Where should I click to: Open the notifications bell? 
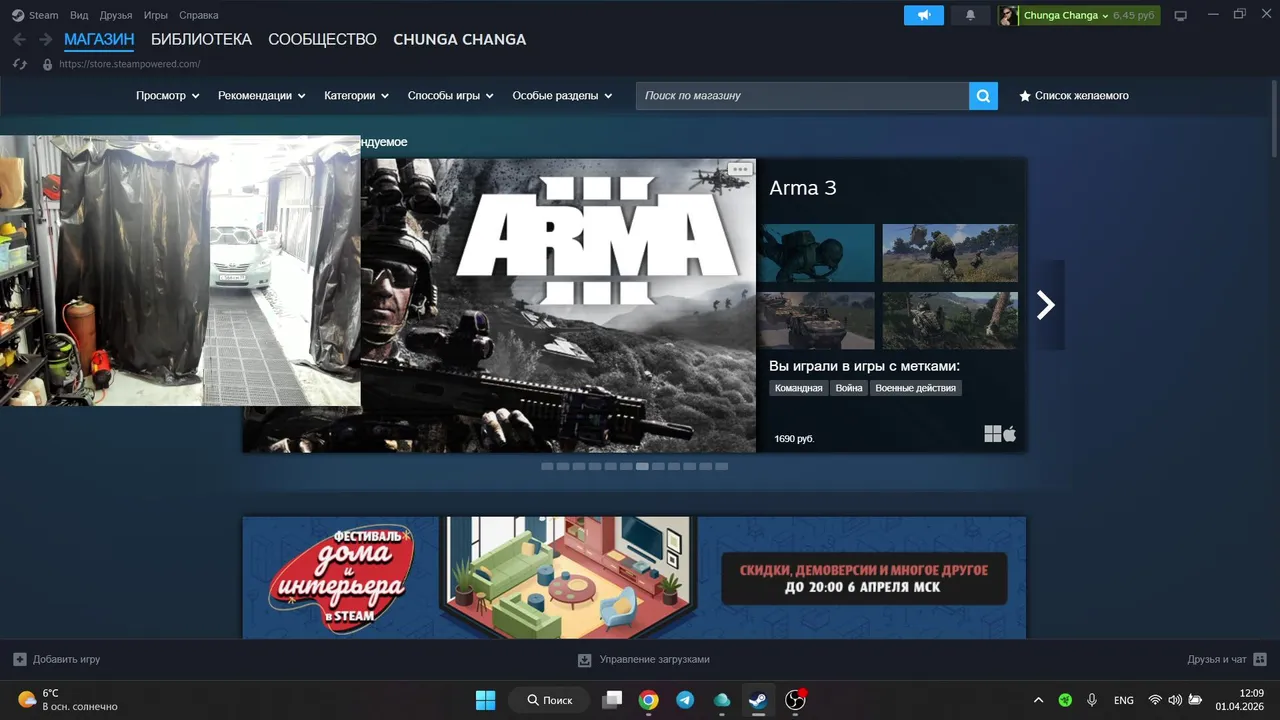click(x=970, y=15)
